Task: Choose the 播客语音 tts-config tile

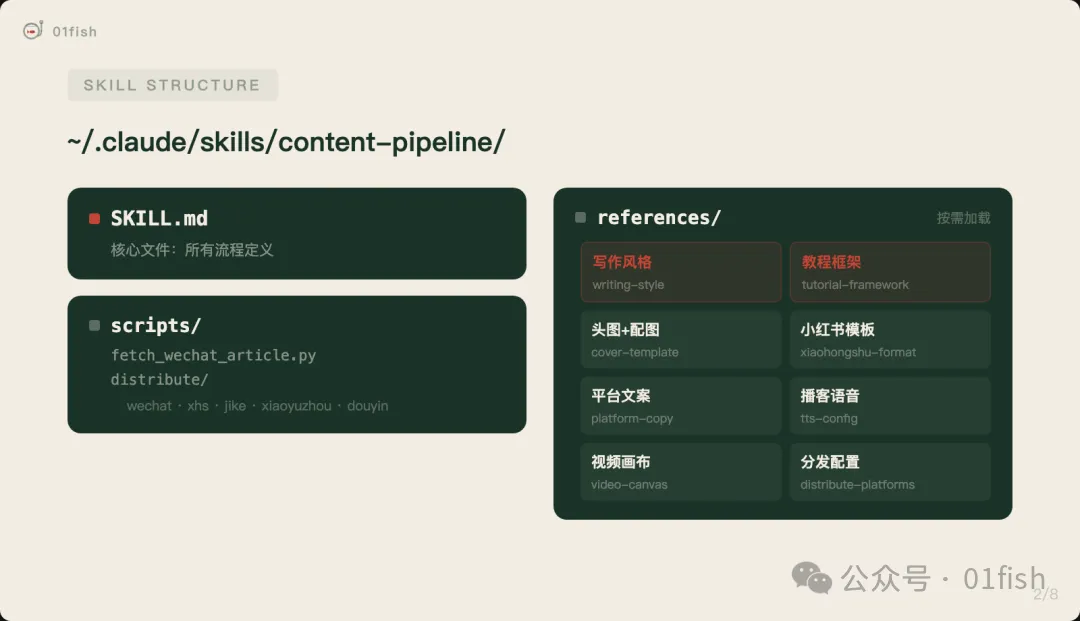Action: click(x=890, y=405)
